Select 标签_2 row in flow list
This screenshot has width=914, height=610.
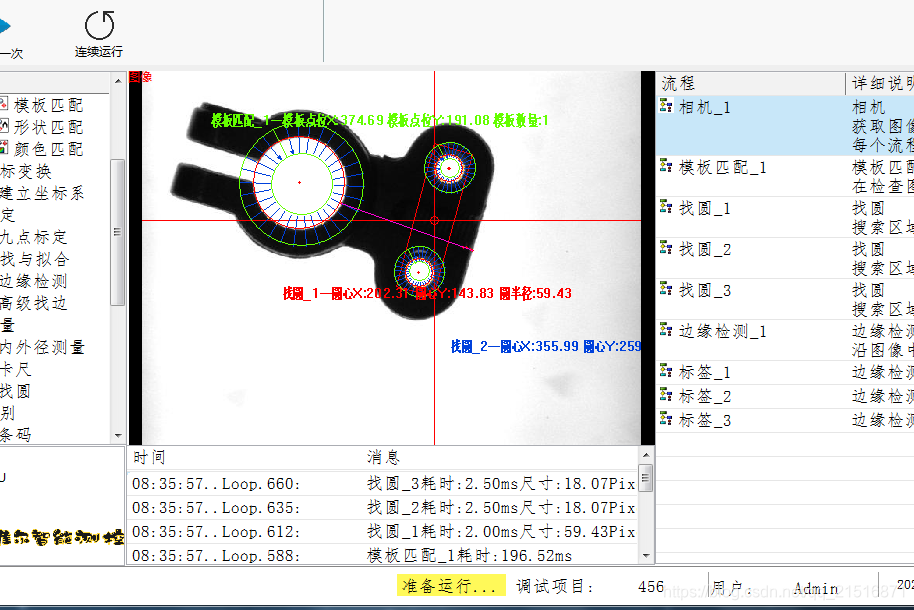click(x=785, y=396)
